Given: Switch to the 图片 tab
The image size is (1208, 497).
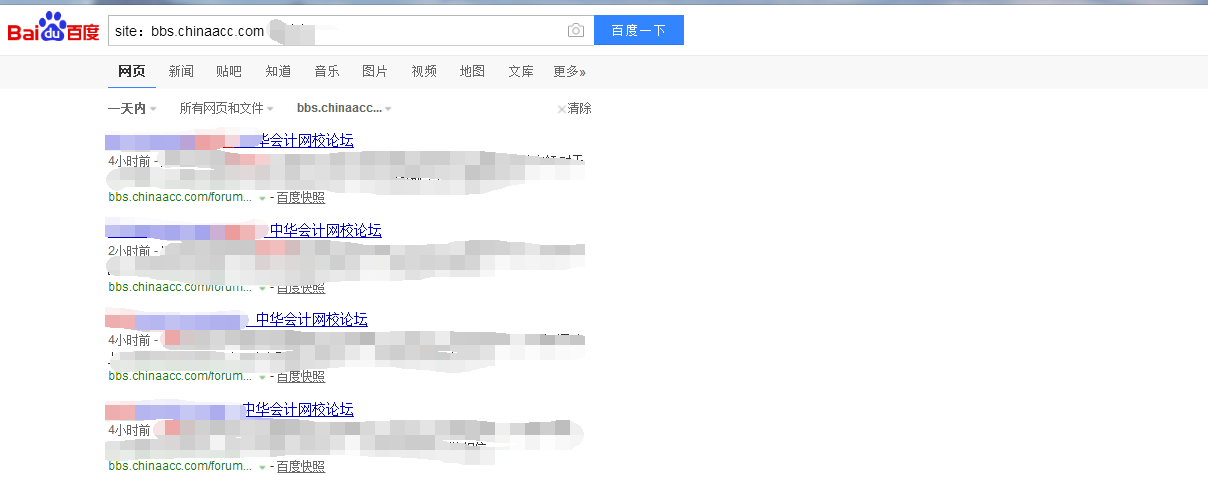Looking at the screenshot, I should pyautogui.click(x=375, y=71).
